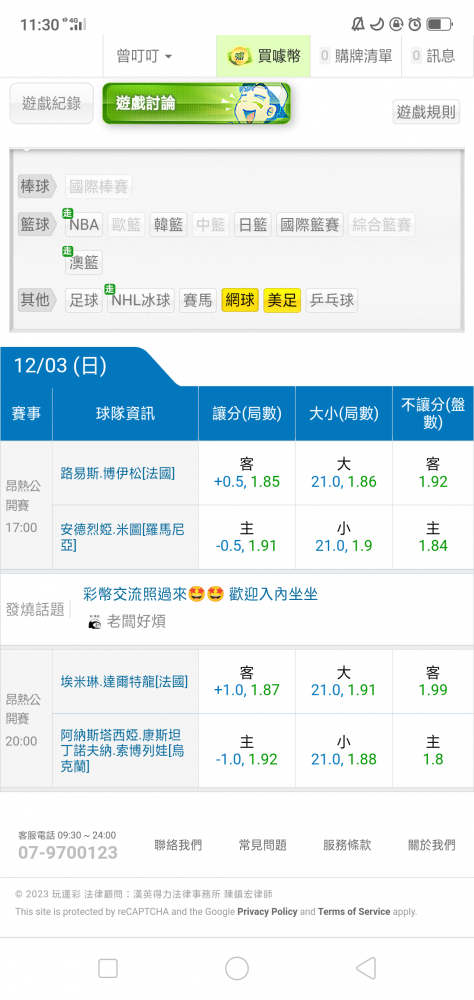Tap the Android back navigation triangle

click(x=366, y=968)
